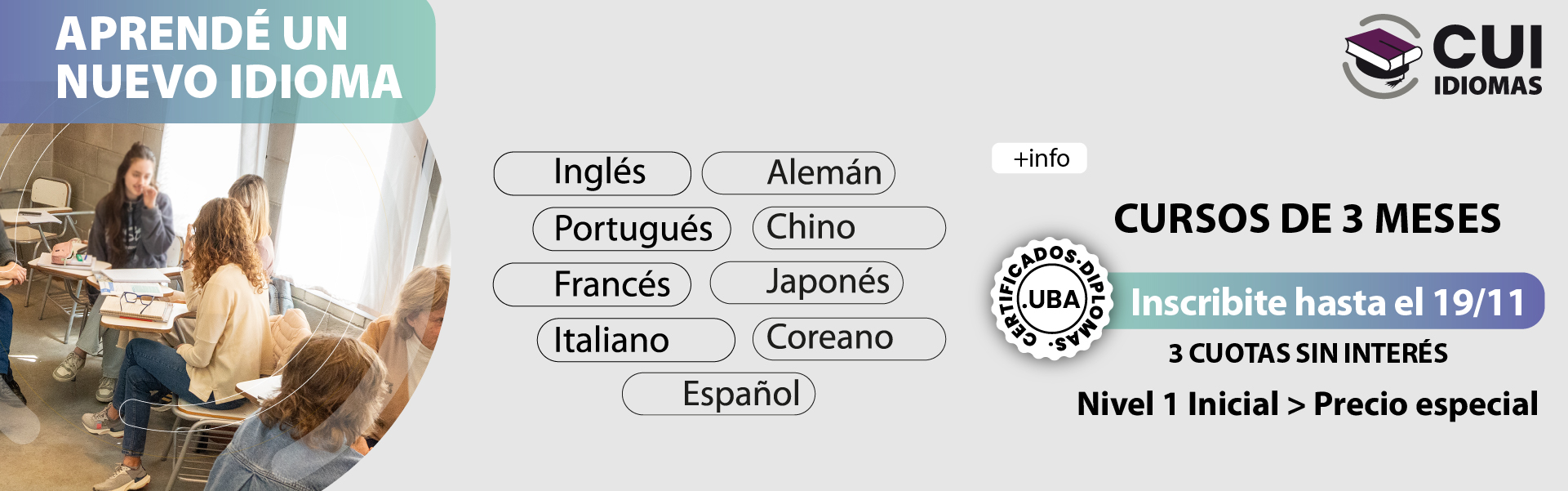Open the Francés course option
1568x491 pixels.
coord(593,284)
